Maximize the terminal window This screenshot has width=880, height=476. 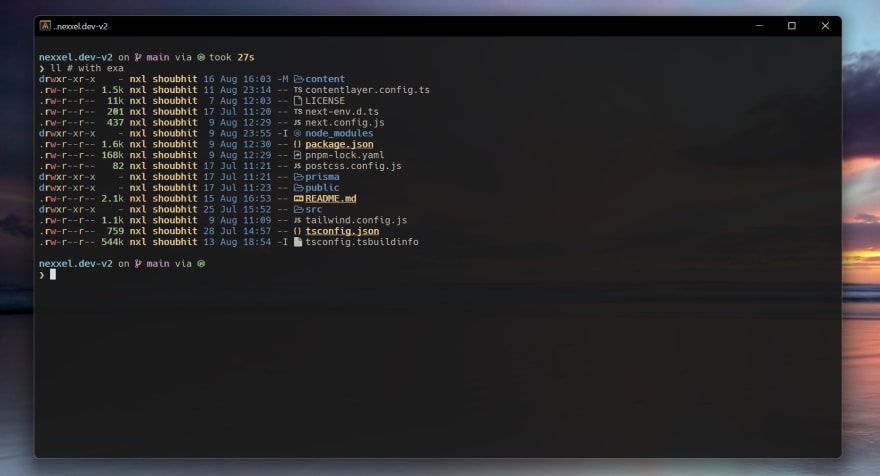(791, 26)
